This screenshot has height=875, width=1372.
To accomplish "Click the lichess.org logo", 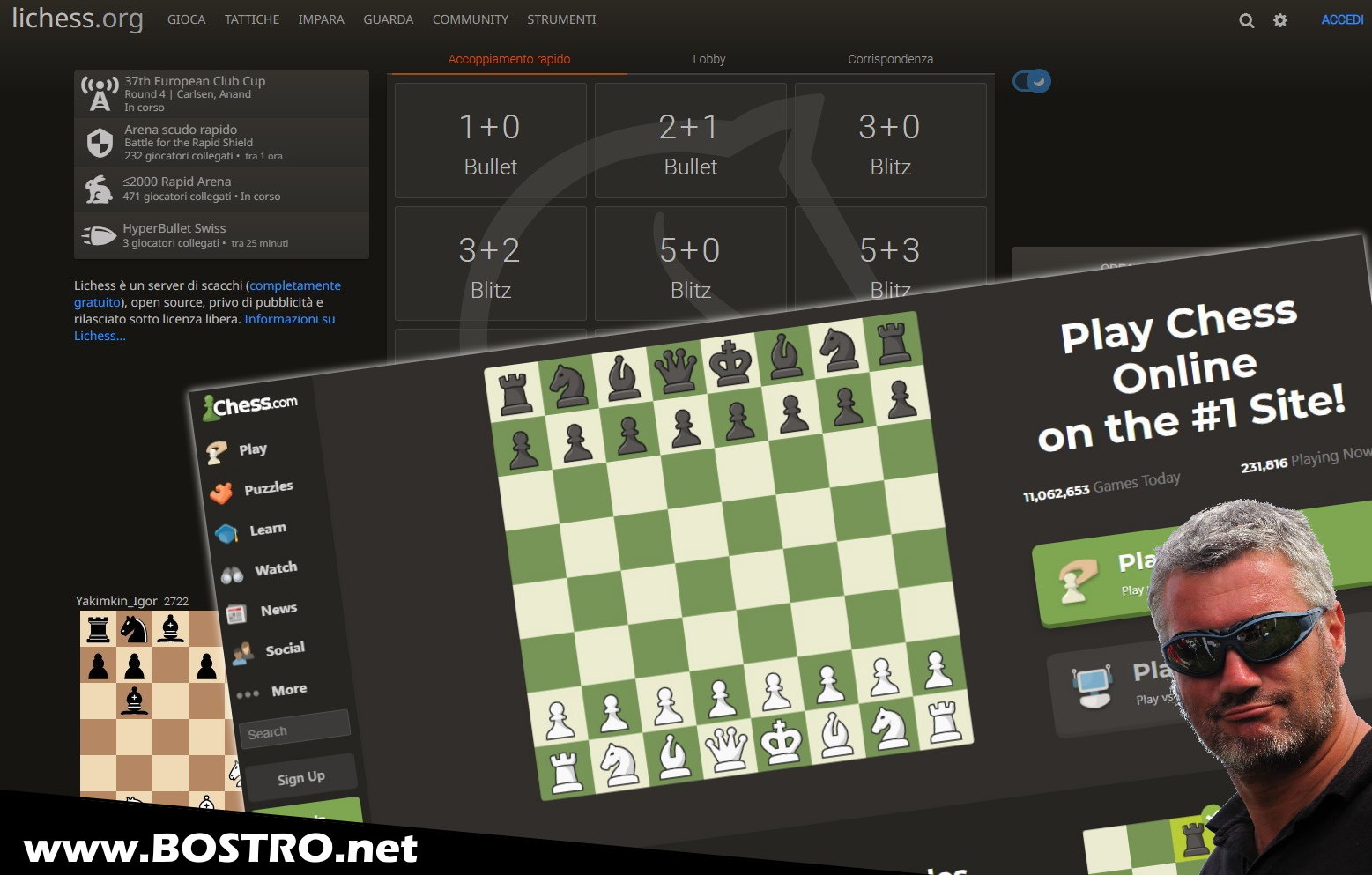I will 78,19.
